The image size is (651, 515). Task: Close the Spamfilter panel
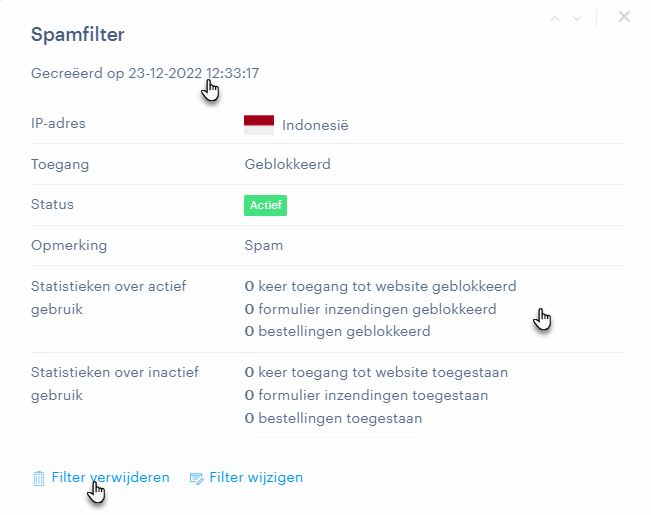[x=624, y=17]
